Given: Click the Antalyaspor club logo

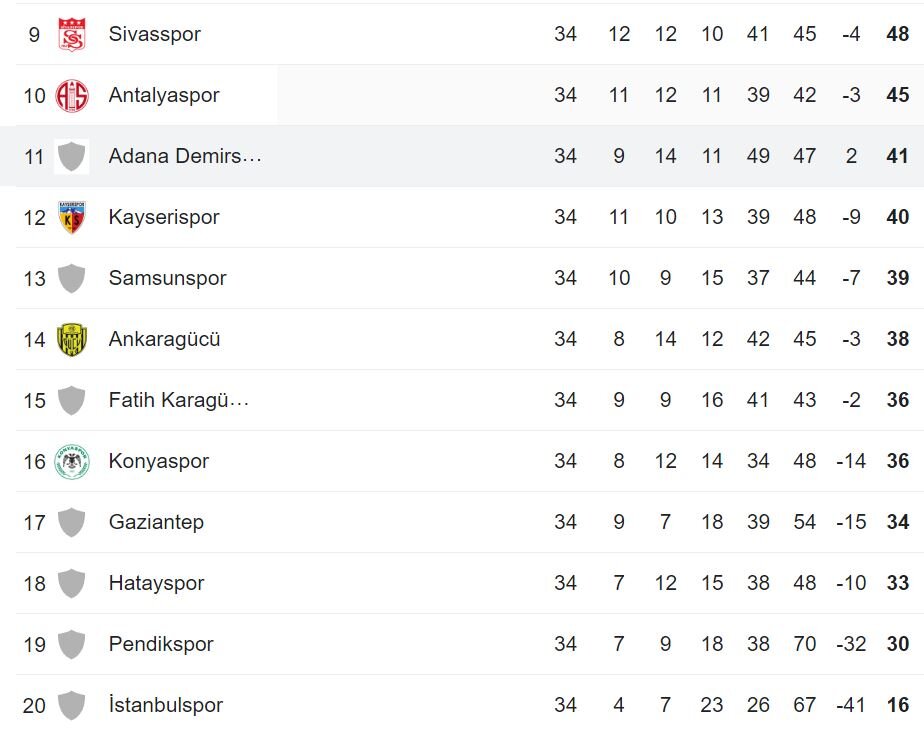Looking at the screenshot, I should click(x=71, y=96).
